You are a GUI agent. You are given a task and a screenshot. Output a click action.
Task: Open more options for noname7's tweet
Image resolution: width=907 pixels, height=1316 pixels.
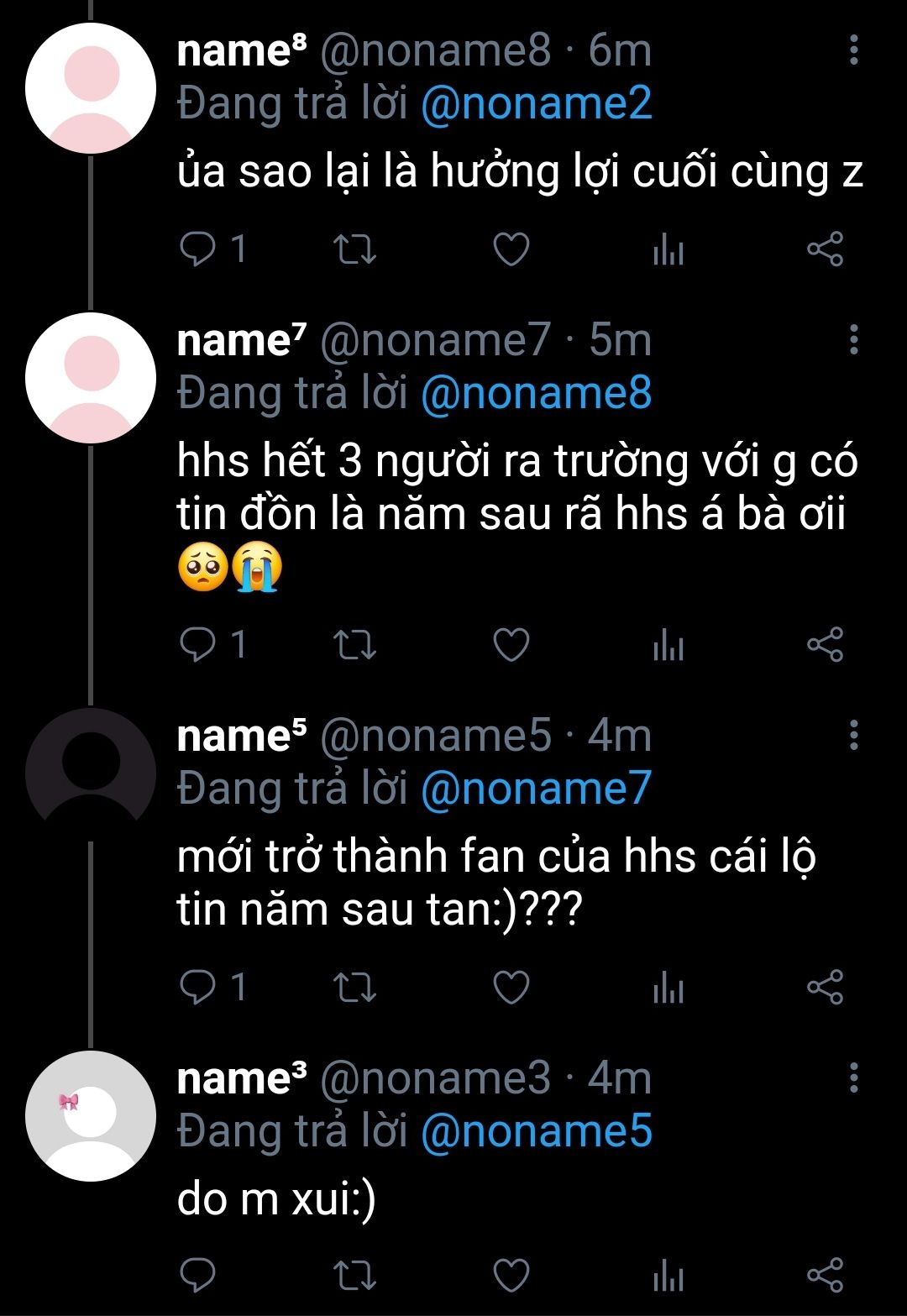click(853, 339)
